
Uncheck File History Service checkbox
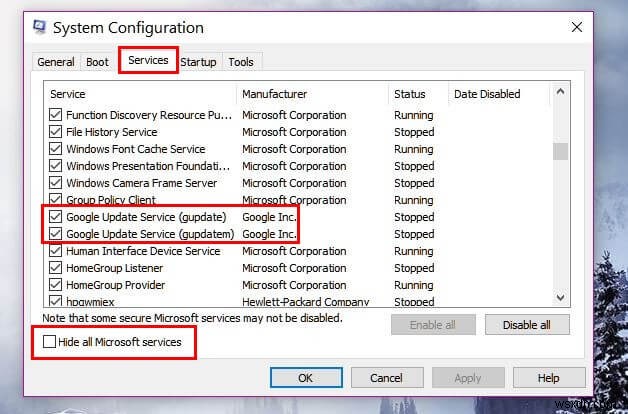pos(55,132)
